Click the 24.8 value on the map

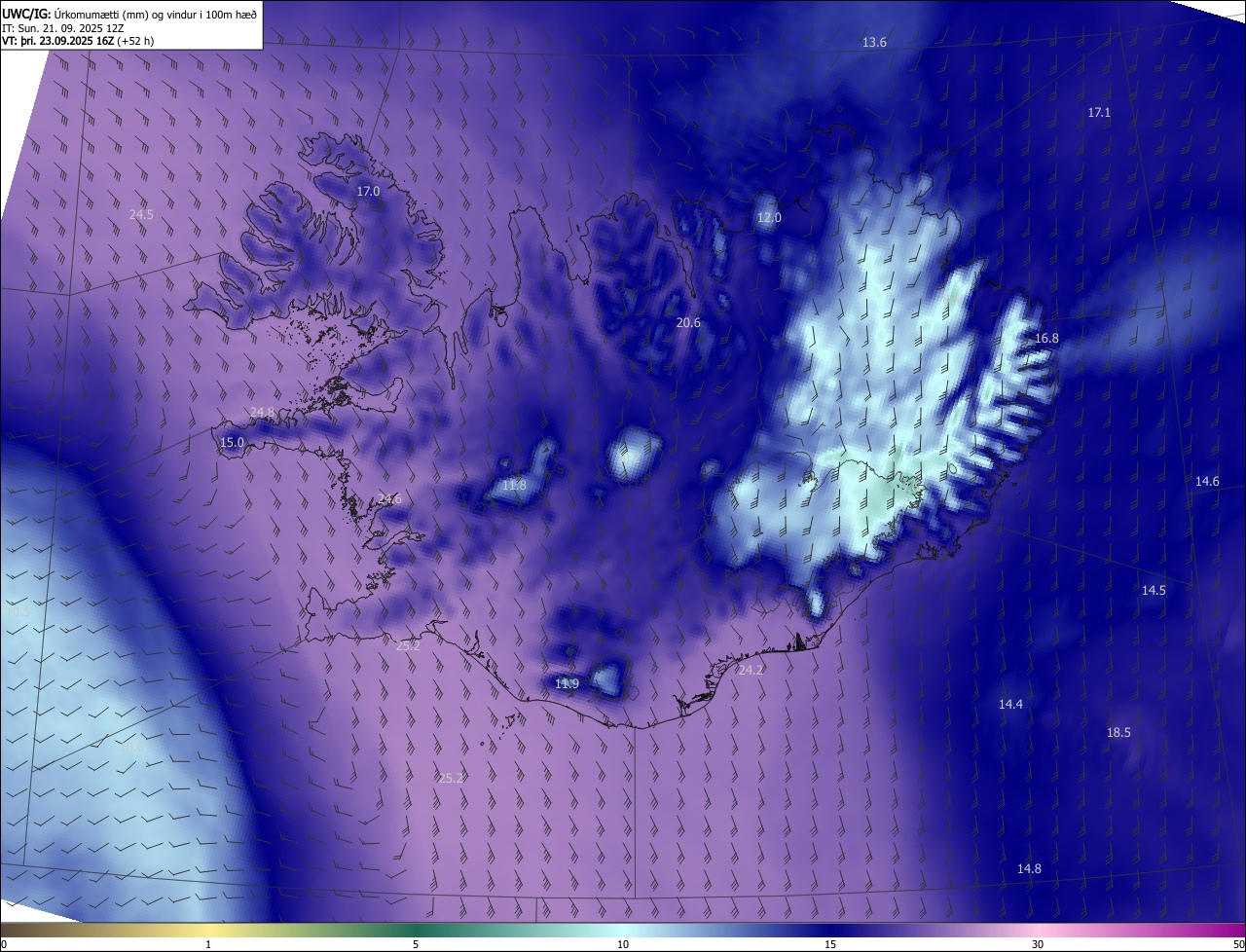pos(262,413)
